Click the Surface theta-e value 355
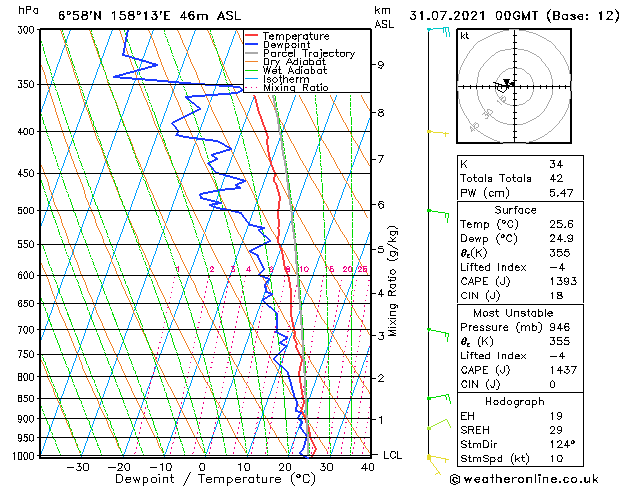 (560, 253)
